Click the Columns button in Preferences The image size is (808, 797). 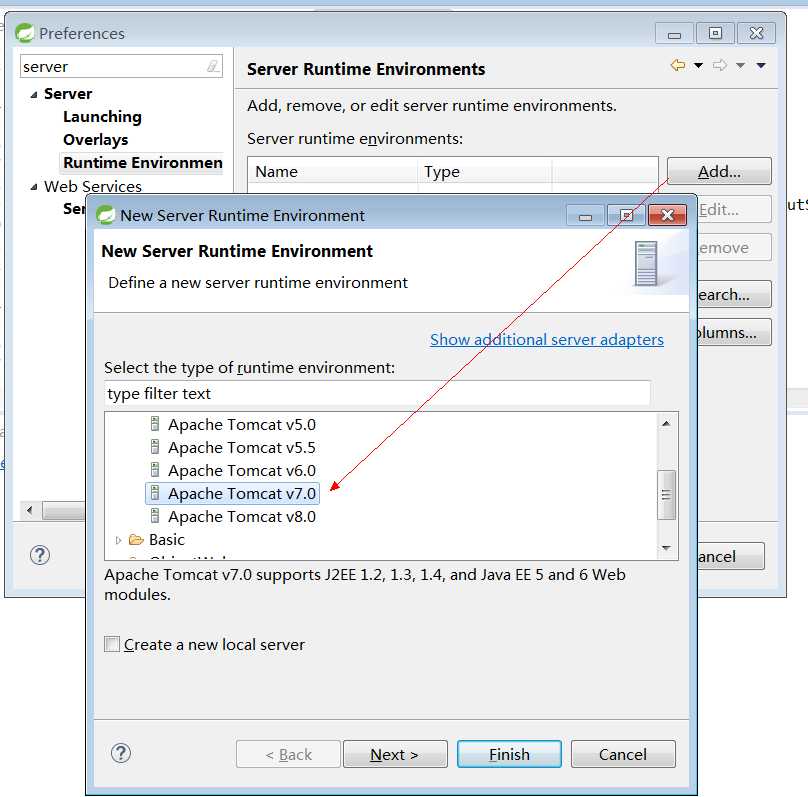pos(734,332)
